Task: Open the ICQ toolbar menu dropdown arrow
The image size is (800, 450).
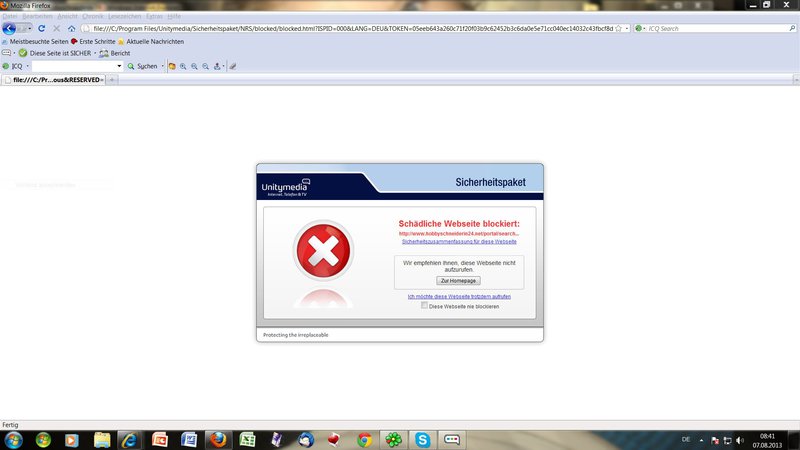Action: (28, 66)
